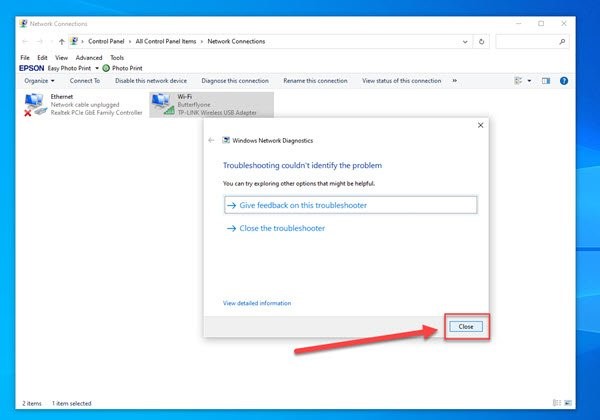Image resolution: width=600 pixels, height=420 pixels.
Task: Click the Network Connections window title icon
Action: [23, 23]
